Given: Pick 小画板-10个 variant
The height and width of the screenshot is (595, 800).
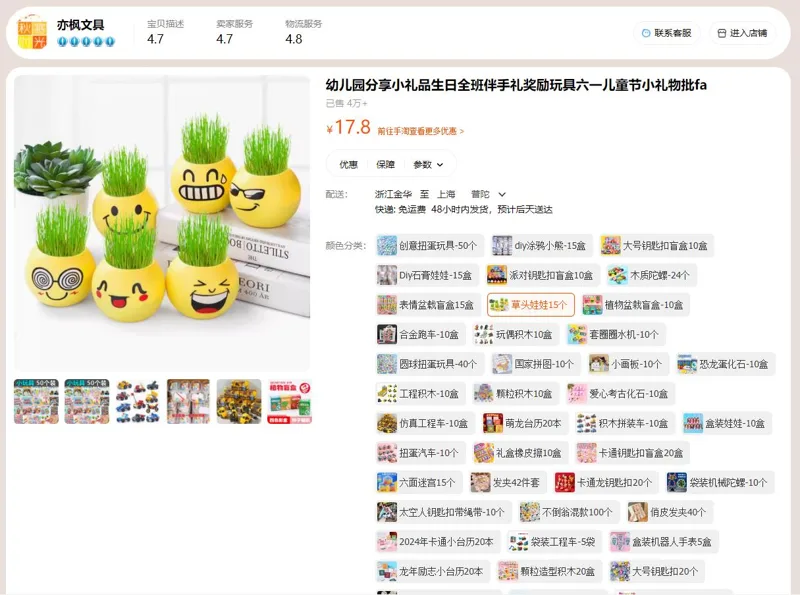Looking at the screenshot, I should tap(629, 364).
